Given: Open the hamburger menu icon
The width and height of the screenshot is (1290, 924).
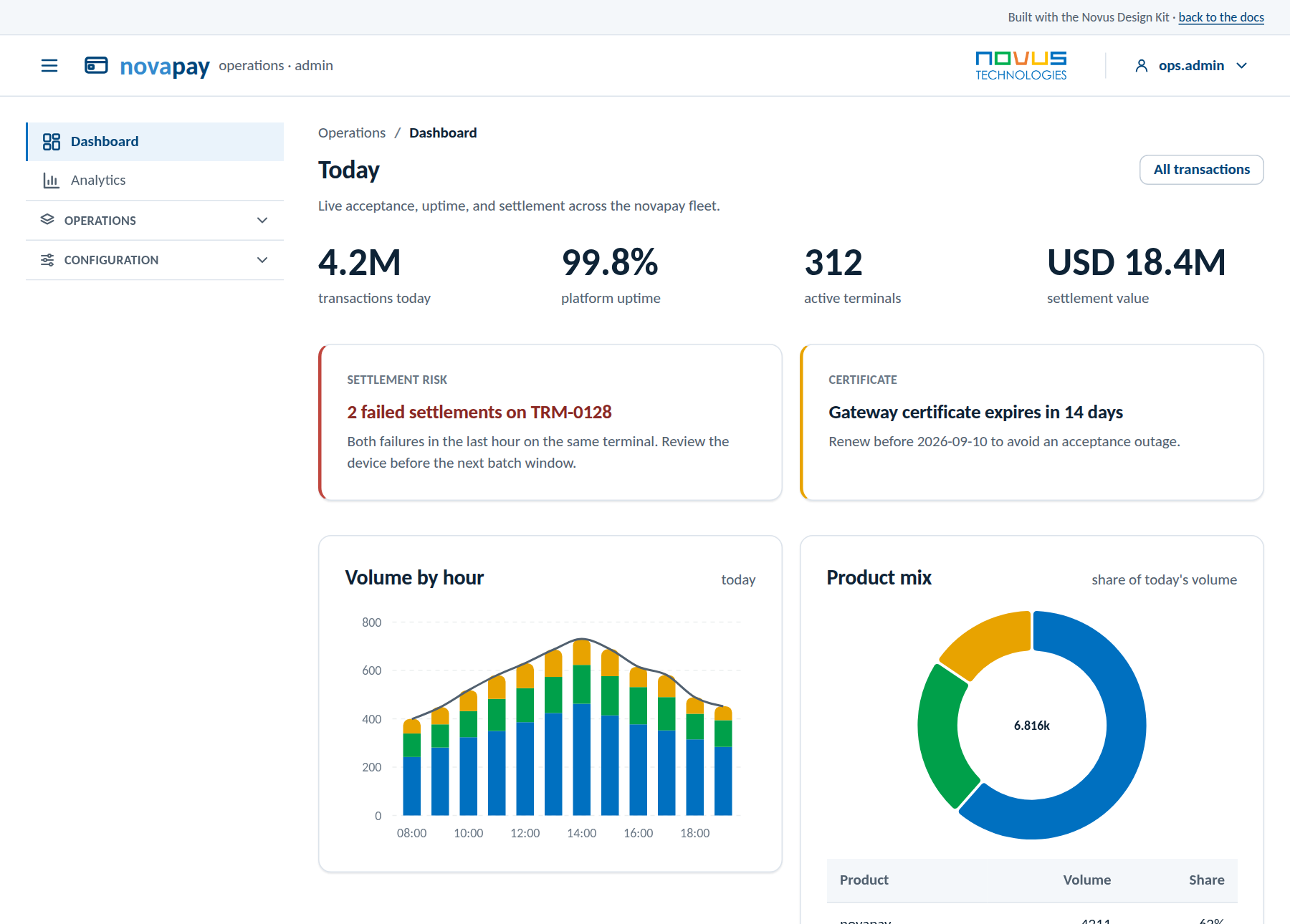Looking at the screenshot, I should 49,66.
